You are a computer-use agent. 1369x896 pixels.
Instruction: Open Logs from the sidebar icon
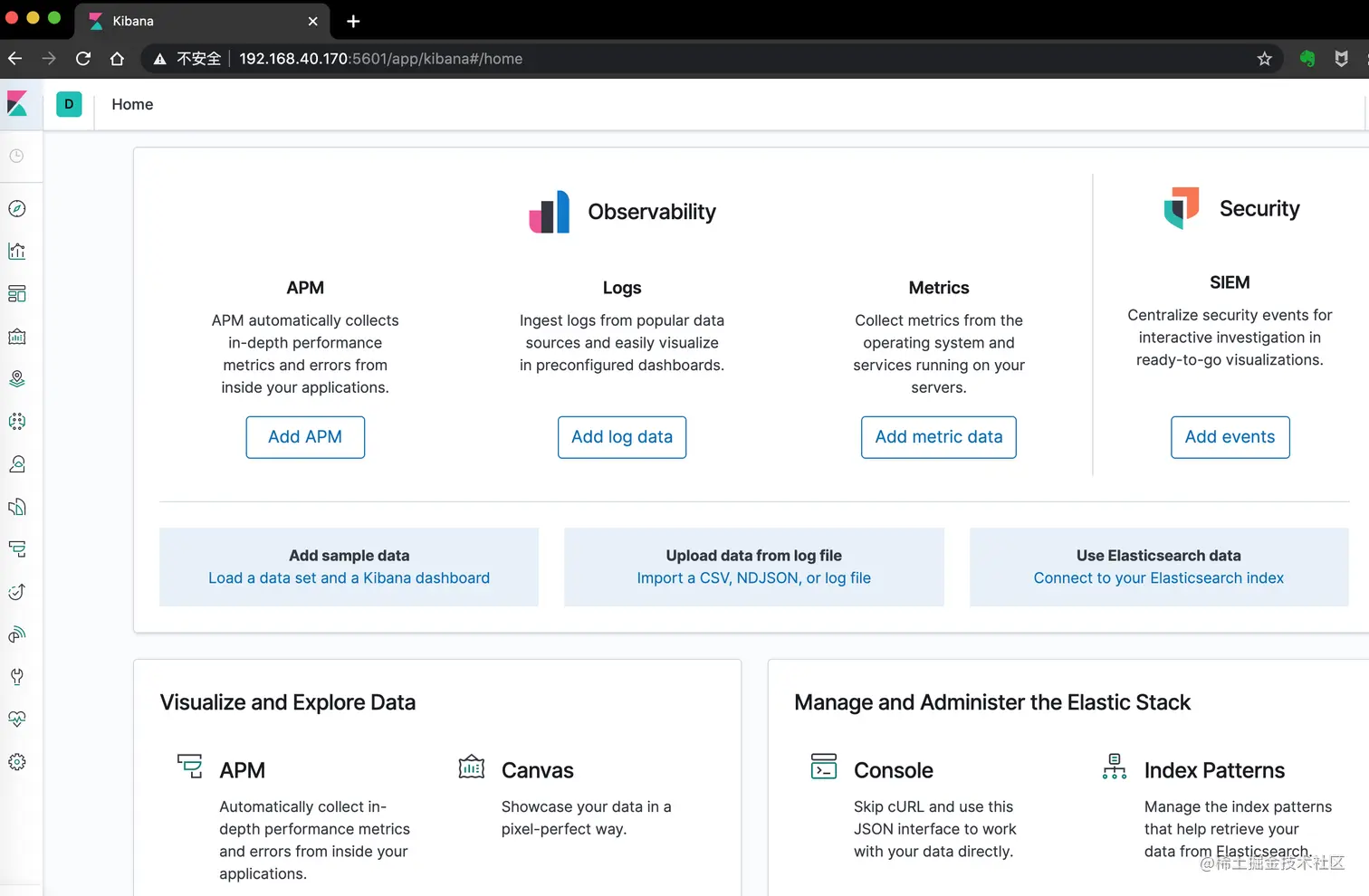coord(17,507)
